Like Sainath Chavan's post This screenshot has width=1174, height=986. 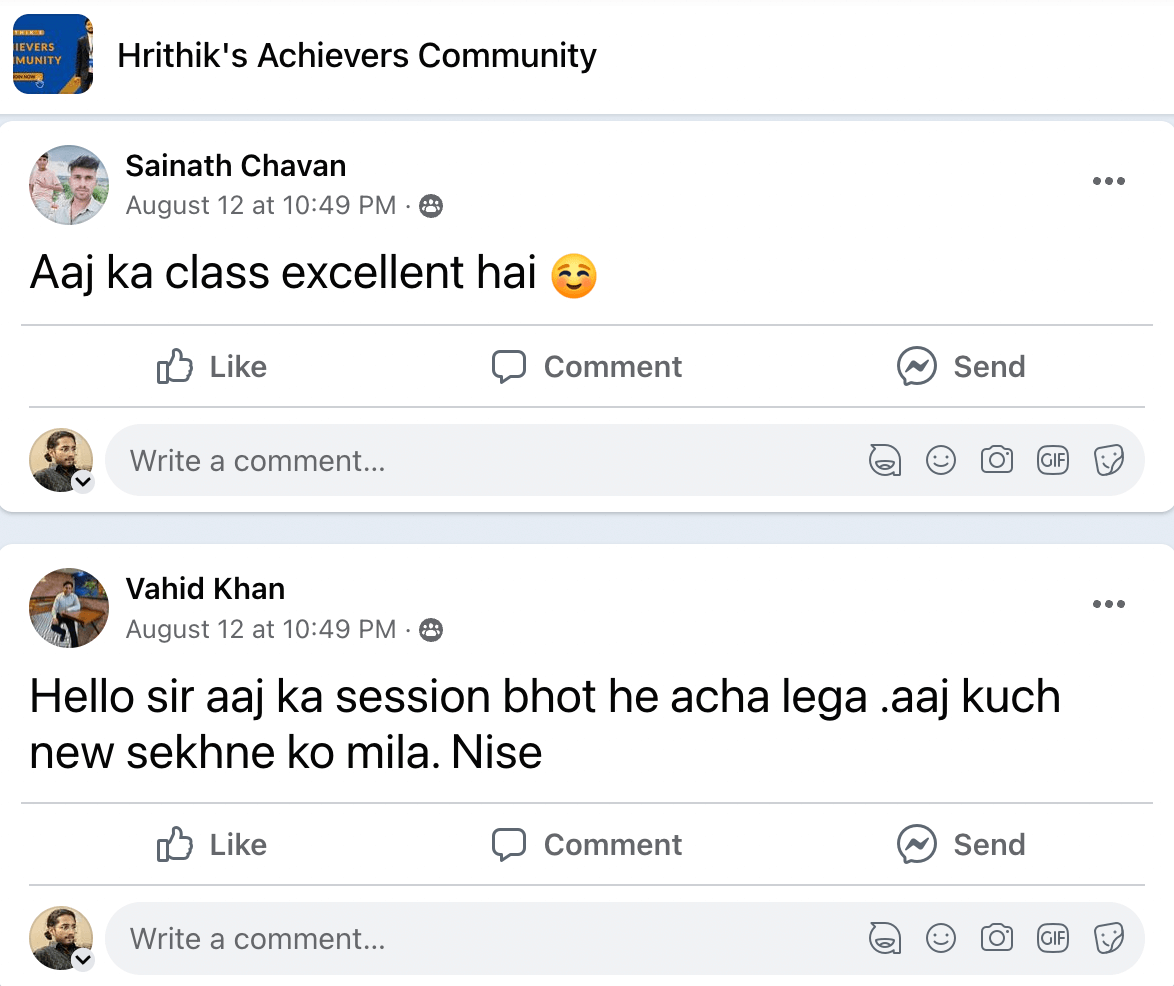point(212,367)
